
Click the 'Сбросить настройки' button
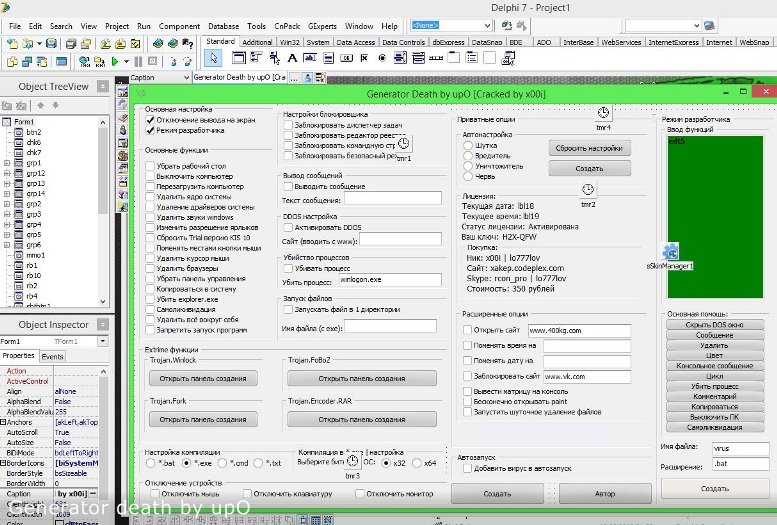[589, 148]
